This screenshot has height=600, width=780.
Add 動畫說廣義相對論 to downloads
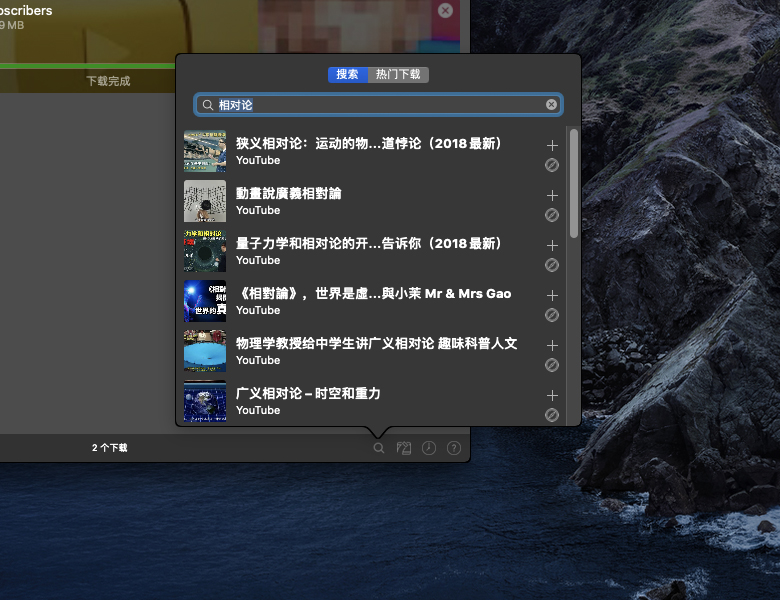point(552,195)
